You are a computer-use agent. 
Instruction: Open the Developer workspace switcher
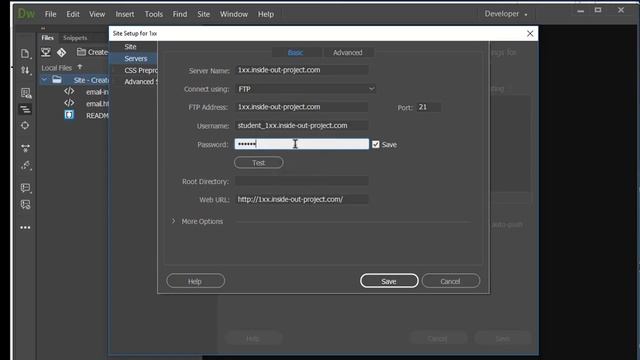click(x=506, y=13)
